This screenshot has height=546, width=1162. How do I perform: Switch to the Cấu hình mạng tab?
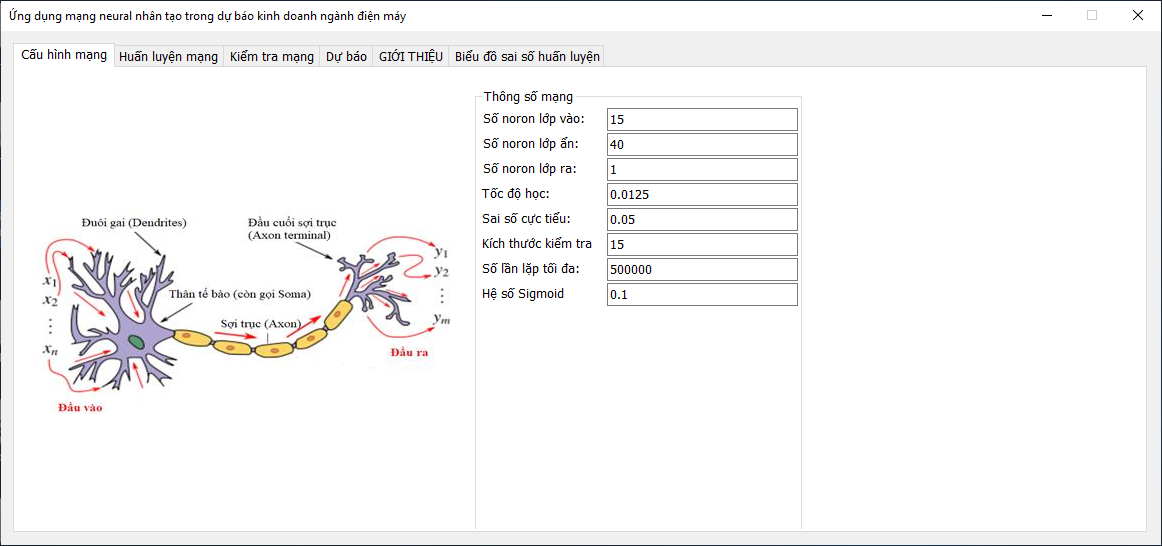64,56
